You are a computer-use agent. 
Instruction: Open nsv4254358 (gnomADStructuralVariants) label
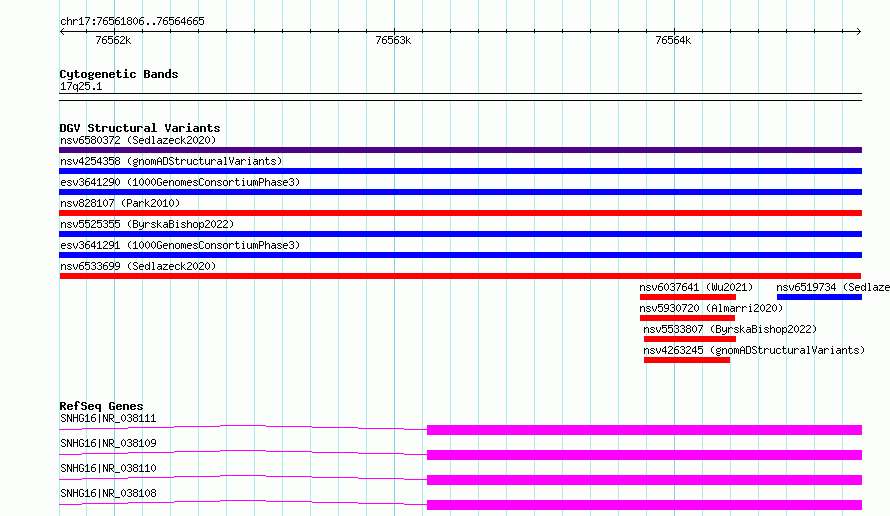coord(171,161)
